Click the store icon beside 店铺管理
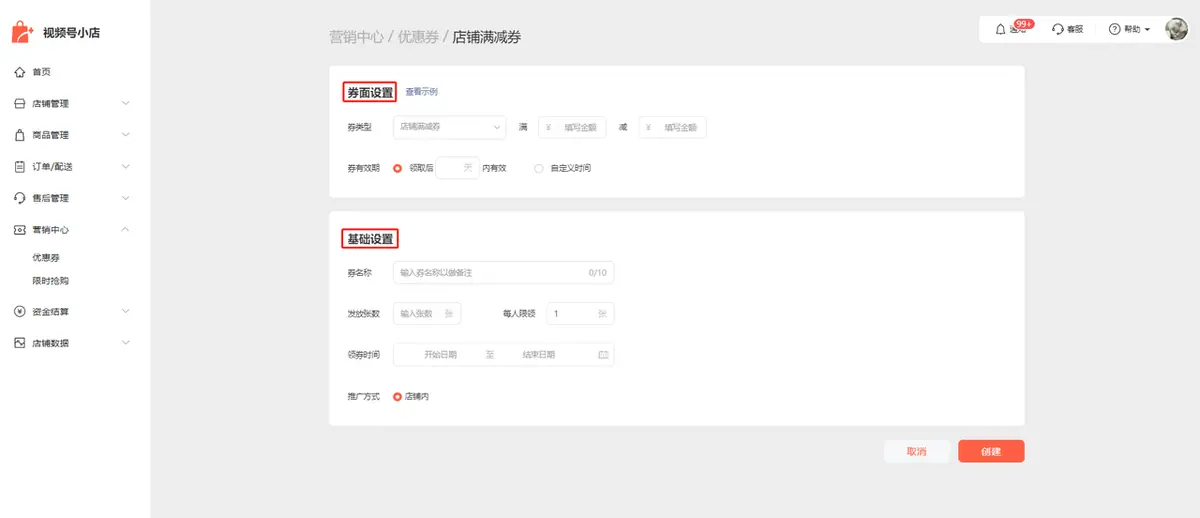Image resolution: width=1200 pixels, height=518 pixels. (20, 103)
